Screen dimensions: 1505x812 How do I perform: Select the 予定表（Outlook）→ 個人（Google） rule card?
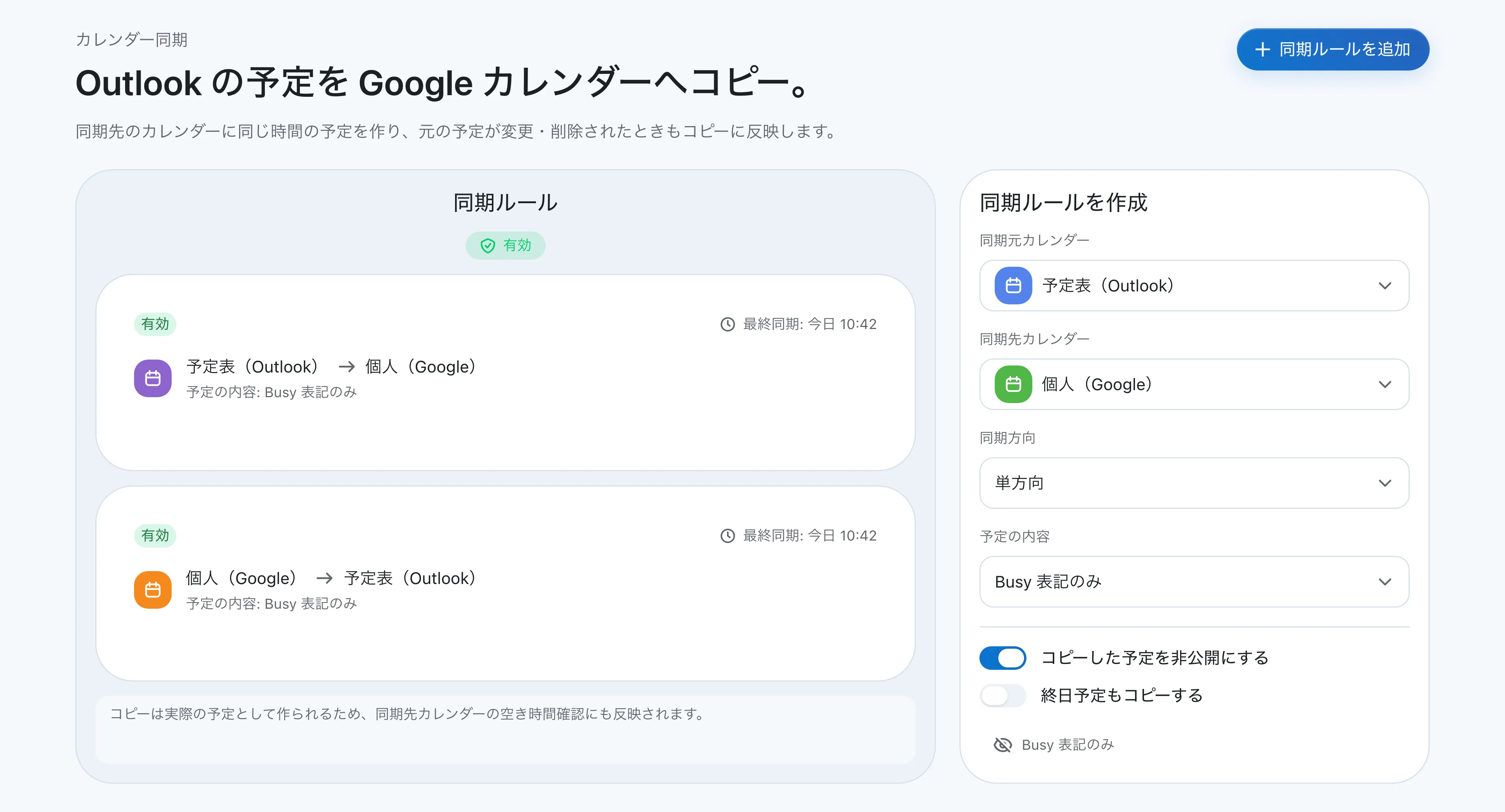click(505, 373)
